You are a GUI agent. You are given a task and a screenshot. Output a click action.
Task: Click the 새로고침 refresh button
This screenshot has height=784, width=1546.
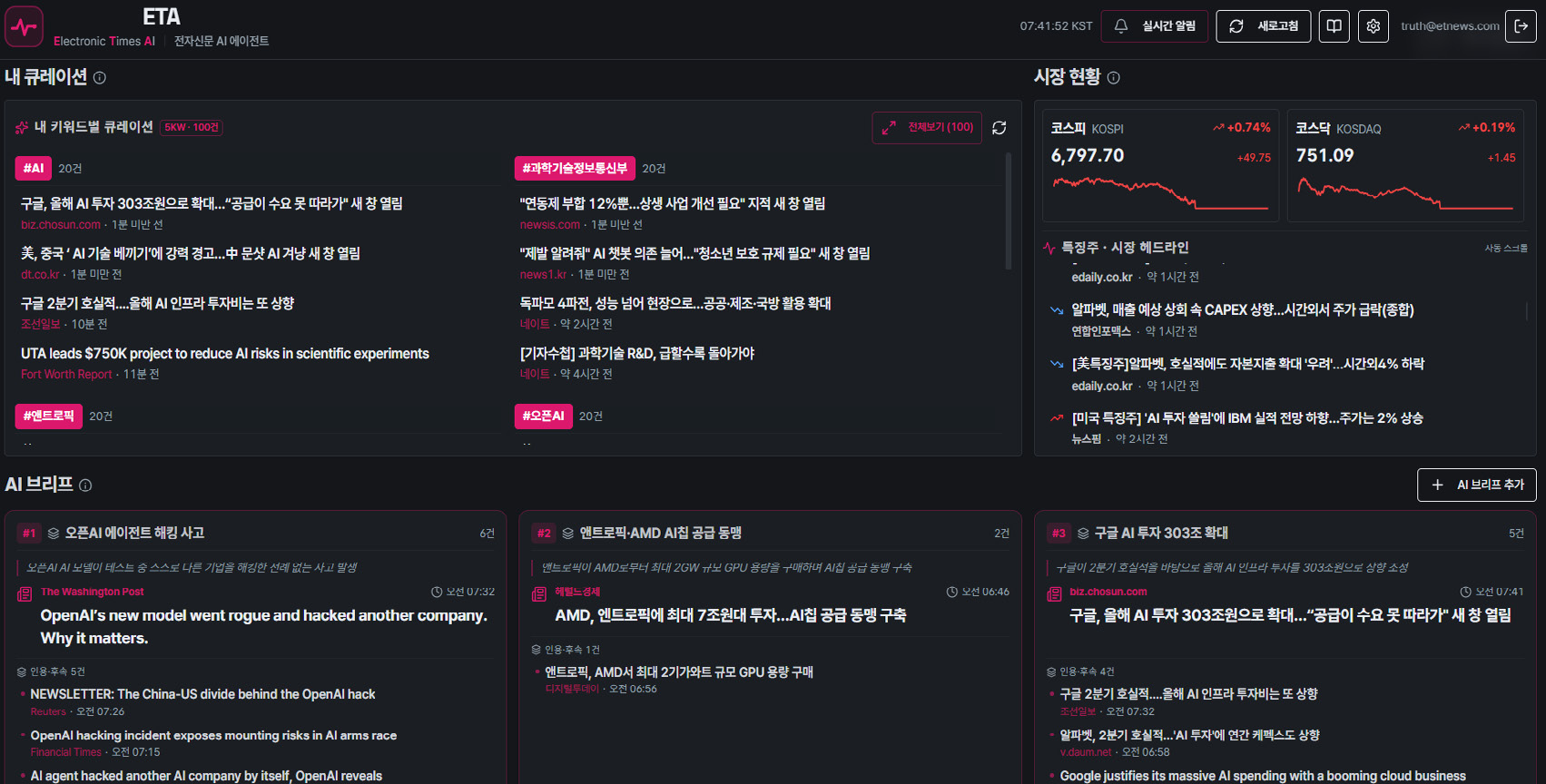[x=1264, y=26]
